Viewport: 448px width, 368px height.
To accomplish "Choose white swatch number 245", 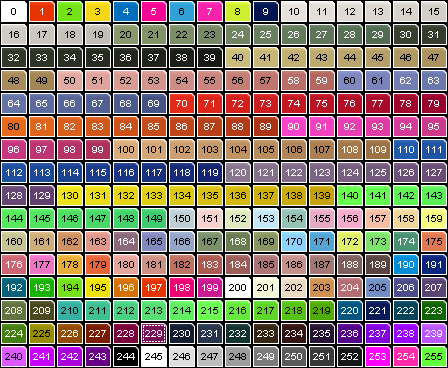I will click(x=154, y=357).
